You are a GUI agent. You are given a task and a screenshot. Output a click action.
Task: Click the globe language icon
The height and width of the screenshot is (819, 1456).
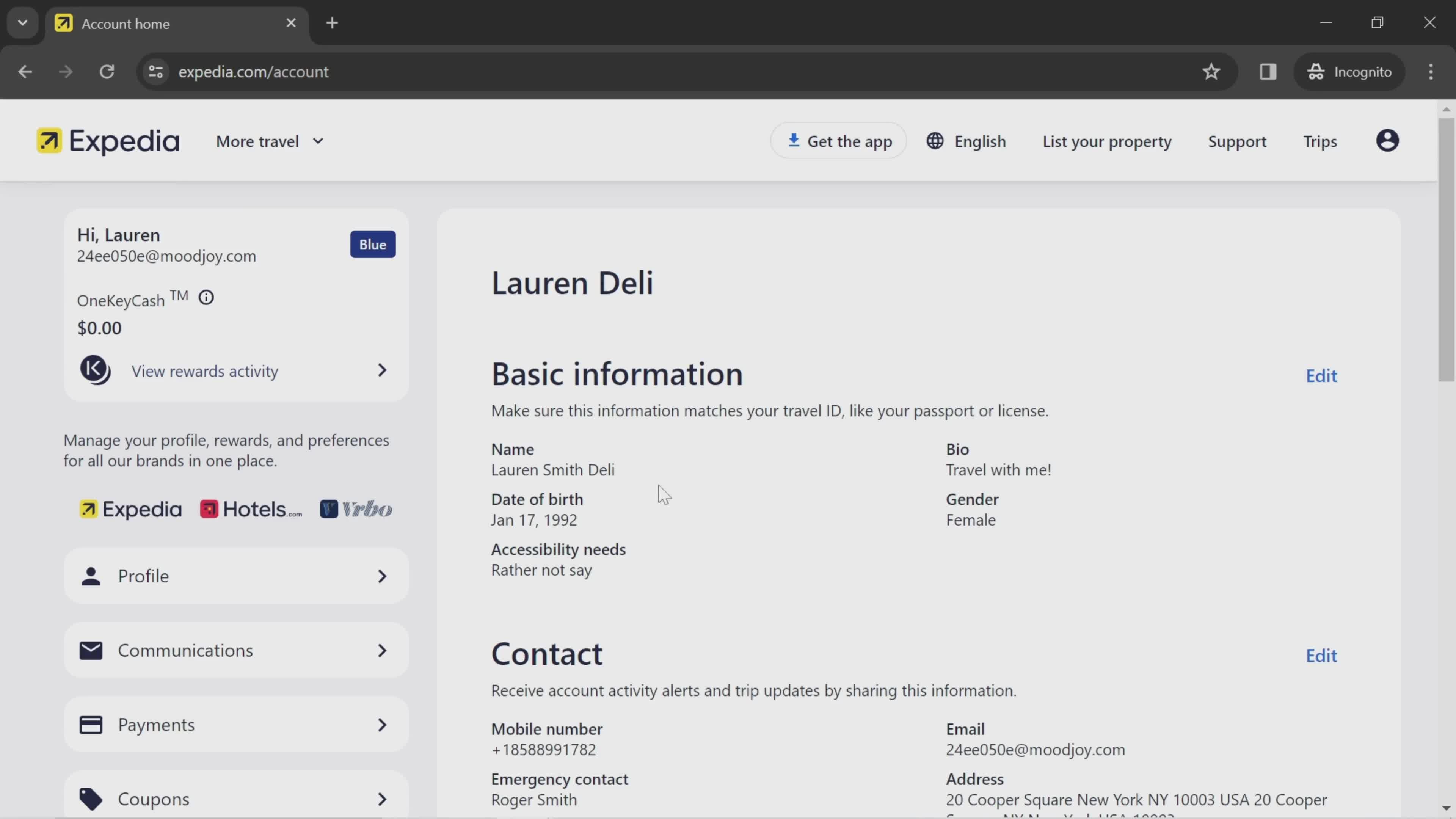935,141
